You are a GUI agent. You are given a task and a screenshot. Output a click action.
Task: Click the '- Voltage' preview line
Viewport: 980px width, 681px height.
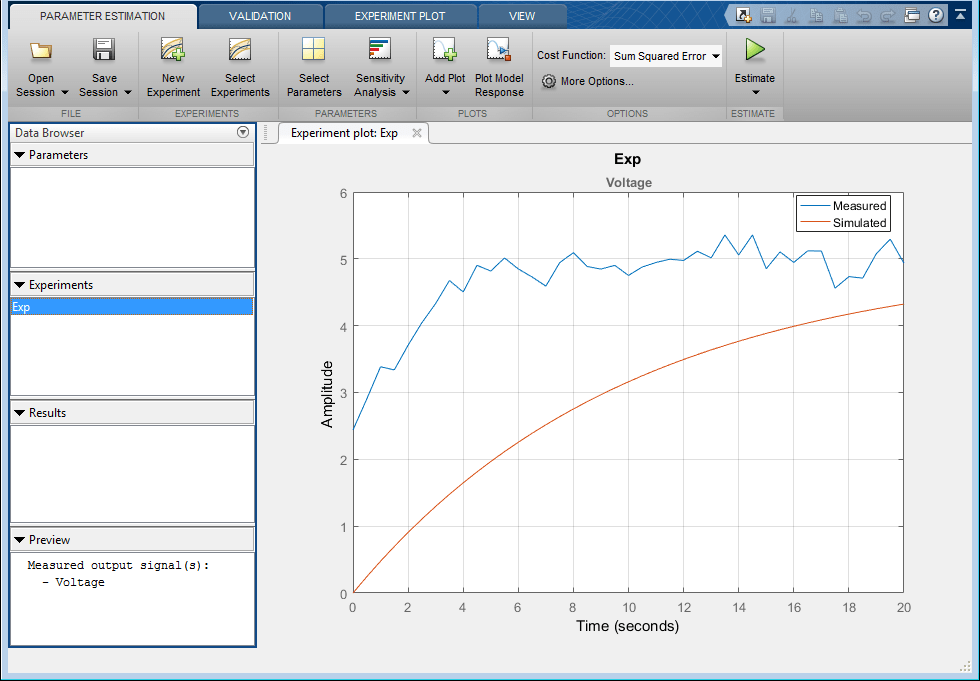(x=73, y=582)
